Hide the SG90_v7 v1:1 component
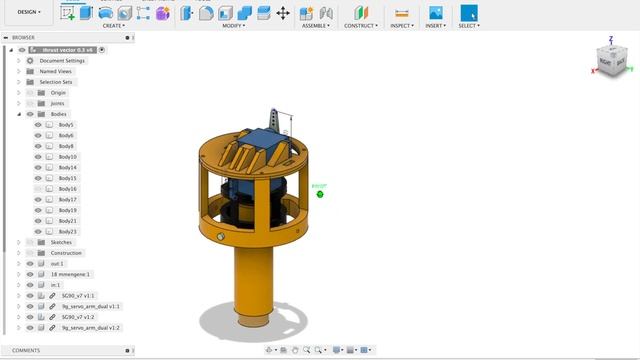This screenshot has height=360, width=640. (x=30, y=296)
